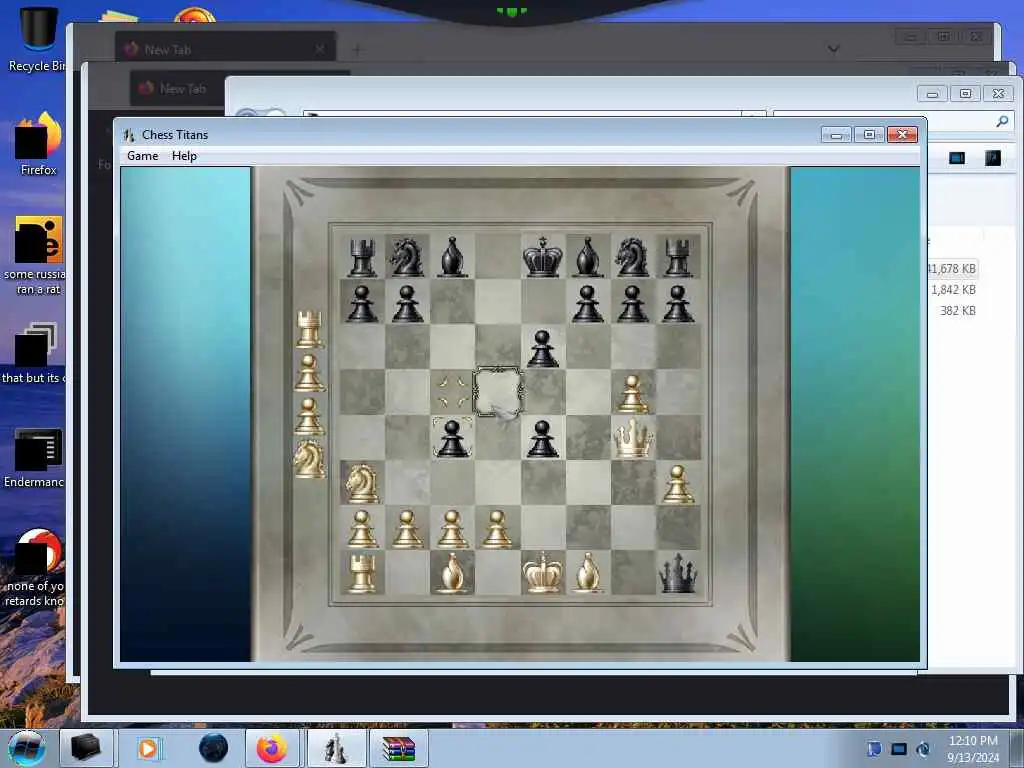
Task: Select the black pawn left of white queen
Action: click(x=542, y=438)
